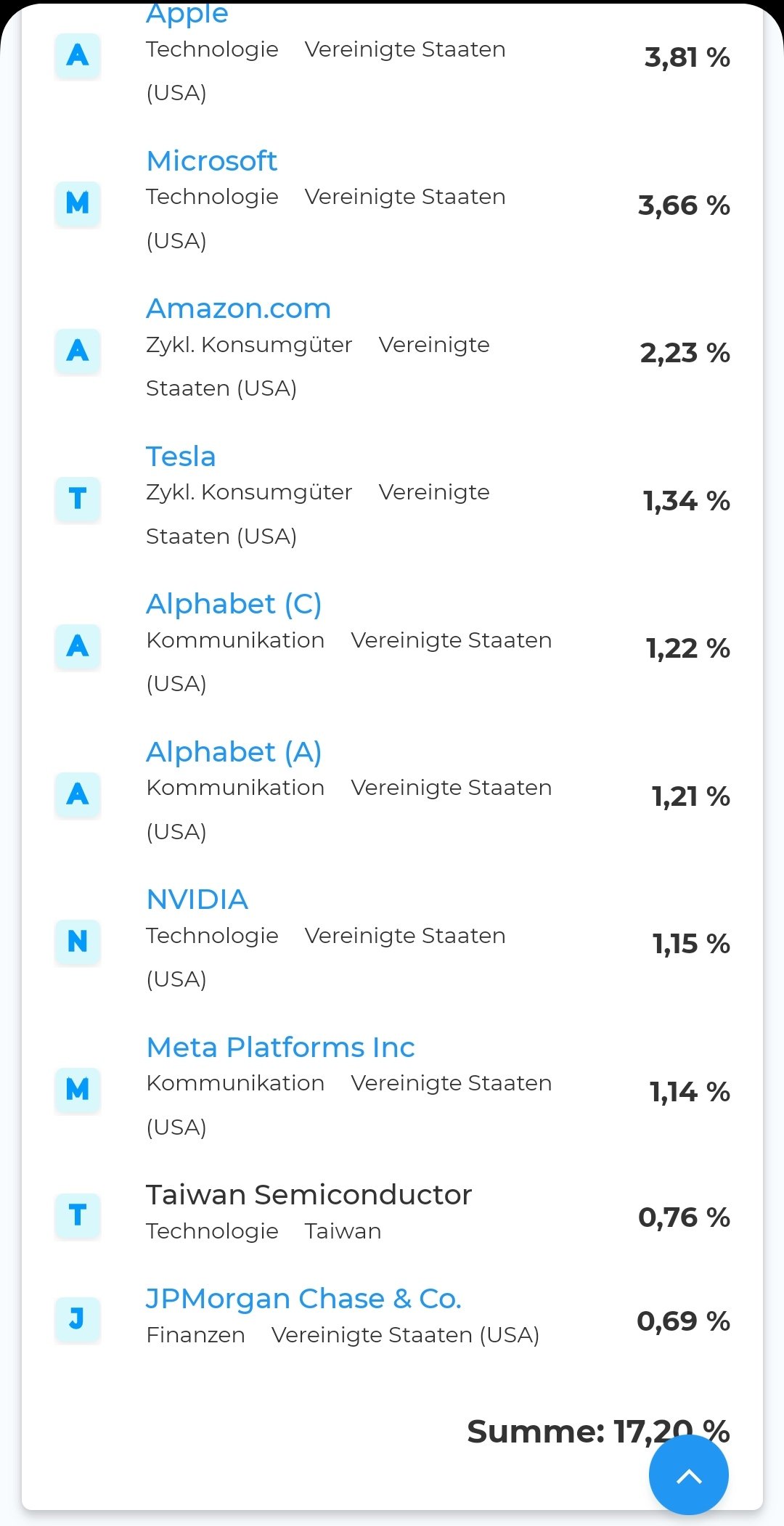
Task: Tap the Meta Platforms 'M' badge
Action: point(78,1089)
